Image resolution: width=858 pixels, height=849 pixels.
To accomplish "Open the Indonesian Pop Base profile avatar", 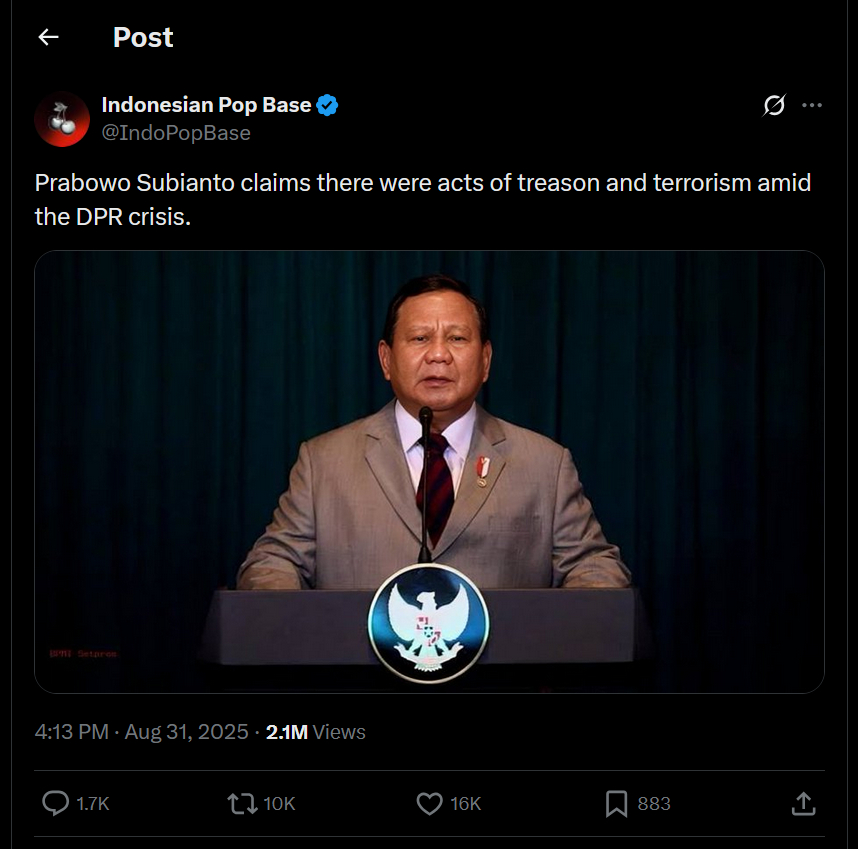I will click(x=62, y=118).
